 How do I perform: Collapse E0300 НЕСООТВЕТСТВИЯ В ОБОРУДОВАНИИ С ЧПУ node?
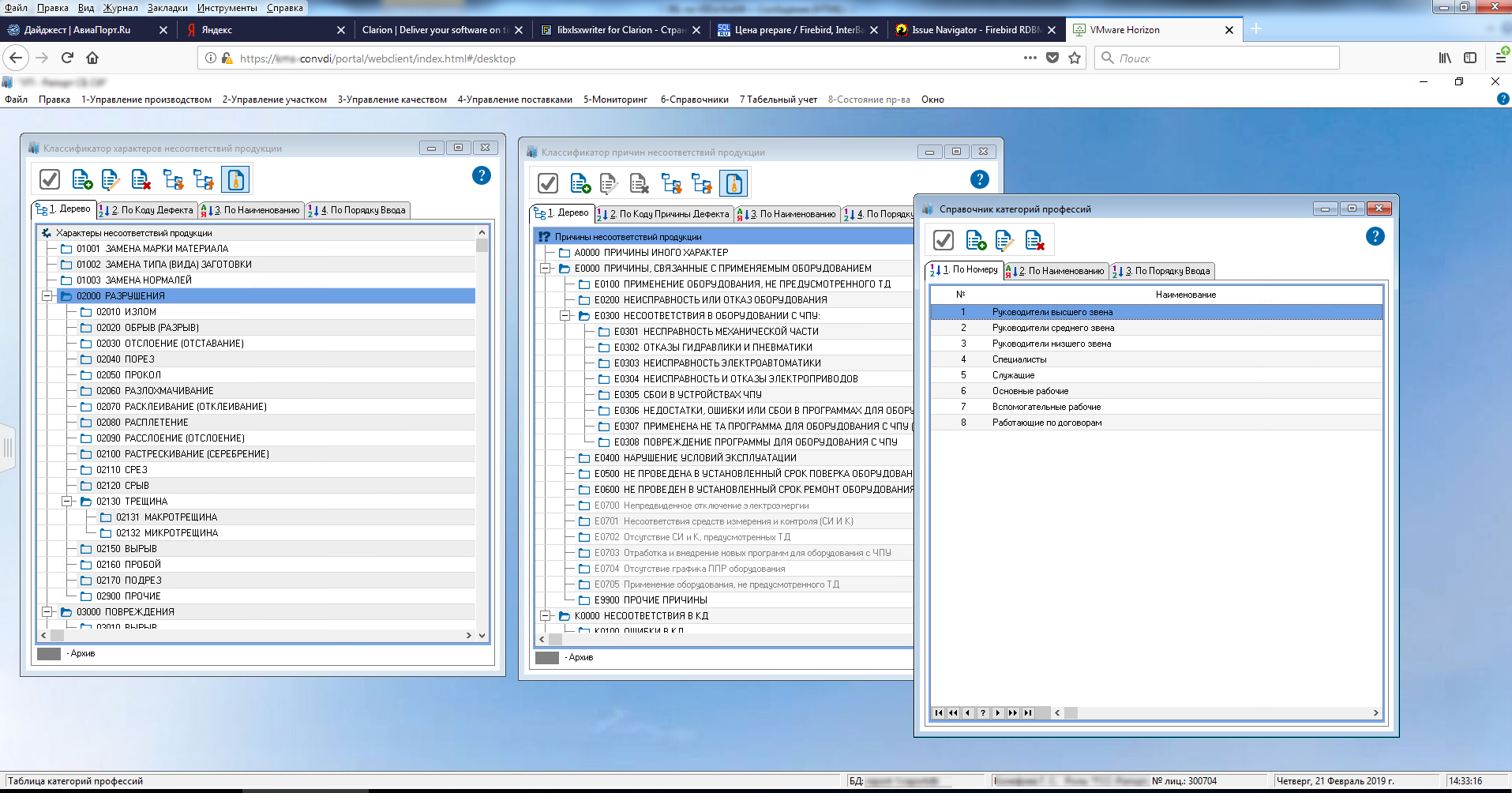(x=565, y=316)
